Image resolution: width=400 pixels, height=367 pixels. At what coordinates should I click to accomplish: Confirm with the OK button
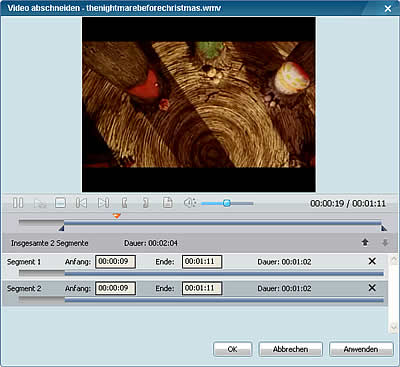232,349
